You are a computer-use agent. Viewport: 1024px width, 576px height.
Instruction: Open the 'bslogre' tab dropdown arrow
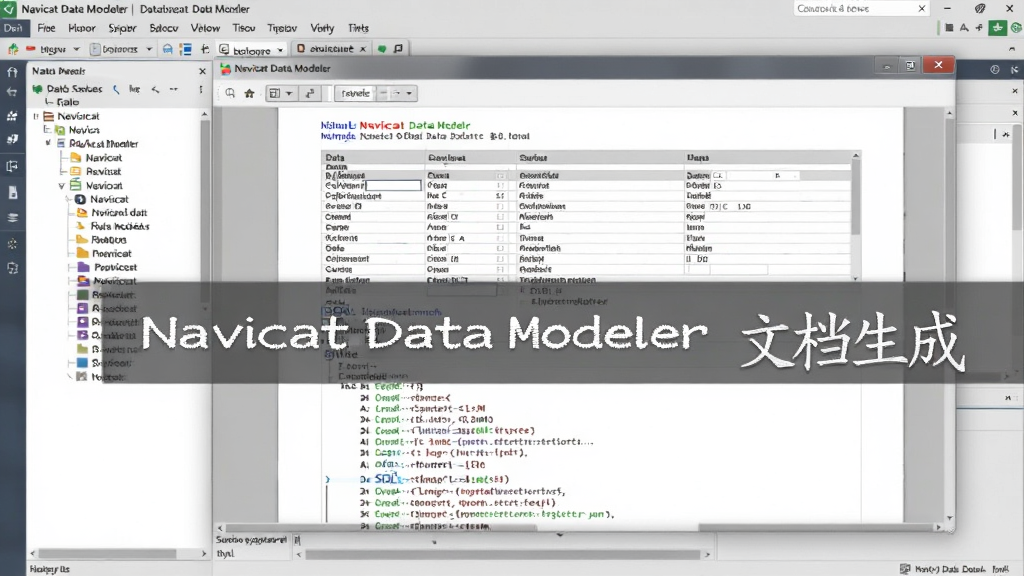coord(281,50)
